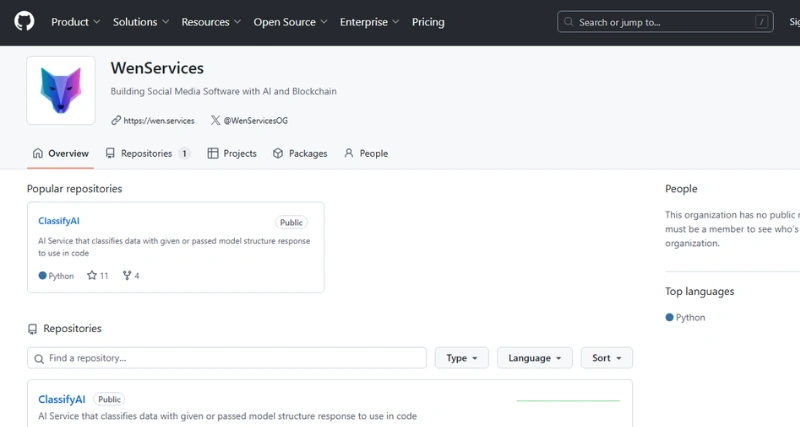The height and width of the screenshot is (427, 800).
Task: Focus the Search or jump to field
Action: (665, 22)
